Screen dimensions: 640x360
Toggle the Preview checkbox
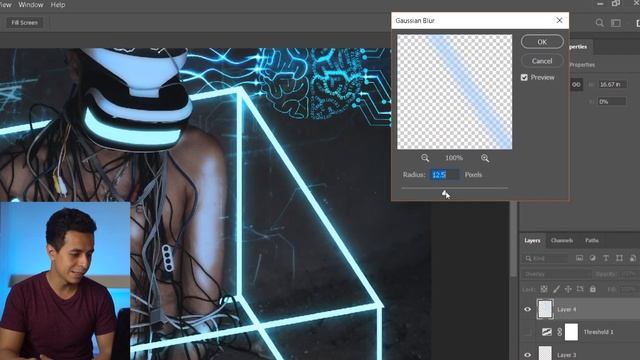[524, 77]
